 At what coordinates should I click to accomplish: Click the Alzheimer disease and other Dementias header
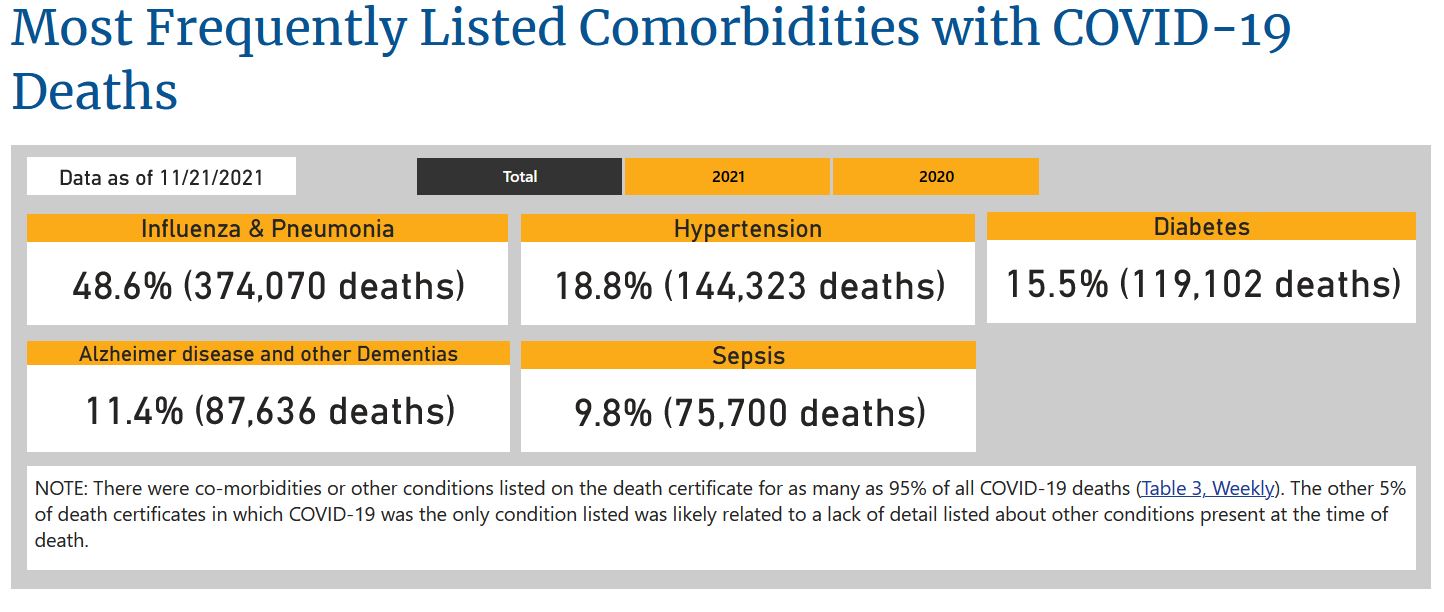point(268,353)
